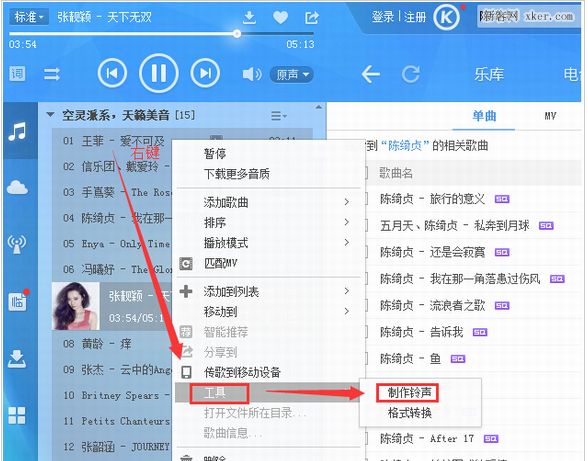Viewport: 588px width, 461px height.
Task: Switch playback order mode icon
Action: tap(52, 74)
